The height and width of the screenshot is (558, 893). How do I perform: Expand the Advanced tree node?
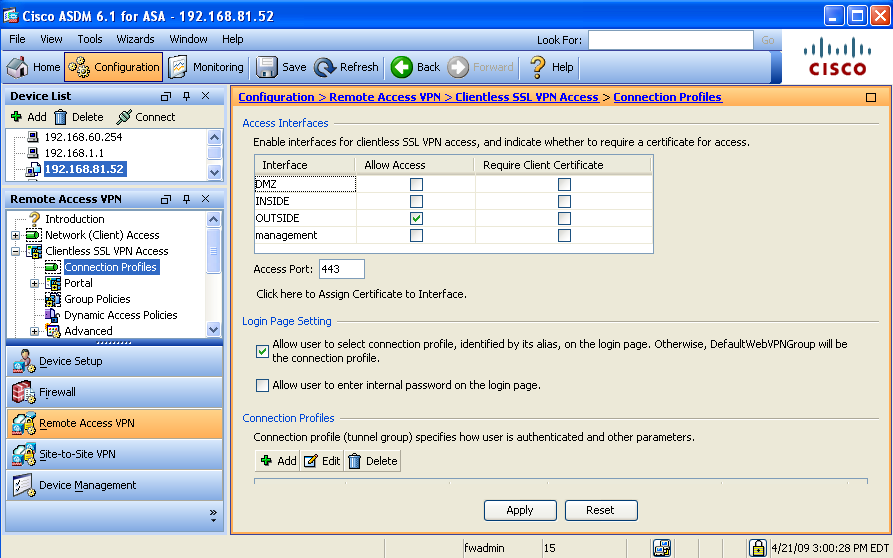(x=35, y=331)
